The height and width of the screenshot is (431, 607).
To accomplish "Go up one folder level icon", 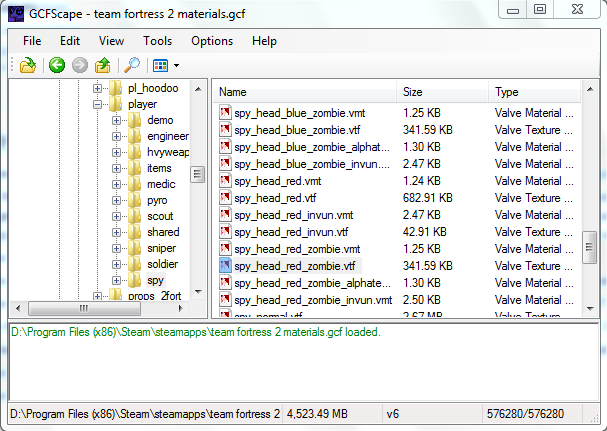I will tap(103, 65).
